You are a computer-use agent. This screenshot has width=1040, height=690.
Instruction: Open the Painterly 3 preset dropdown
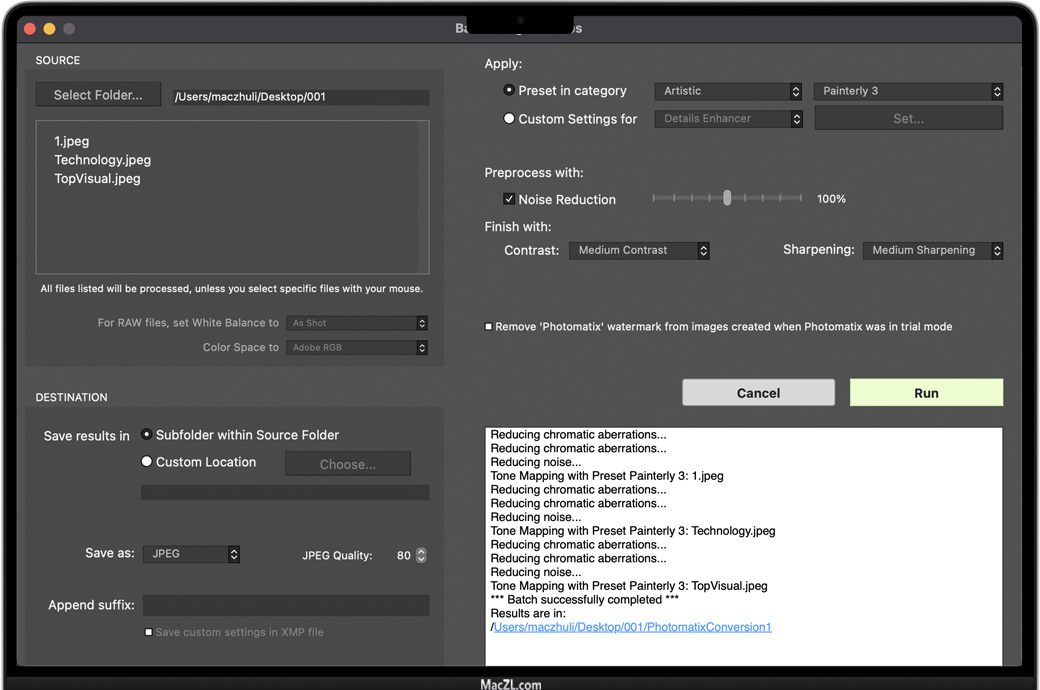coord(908,91)
